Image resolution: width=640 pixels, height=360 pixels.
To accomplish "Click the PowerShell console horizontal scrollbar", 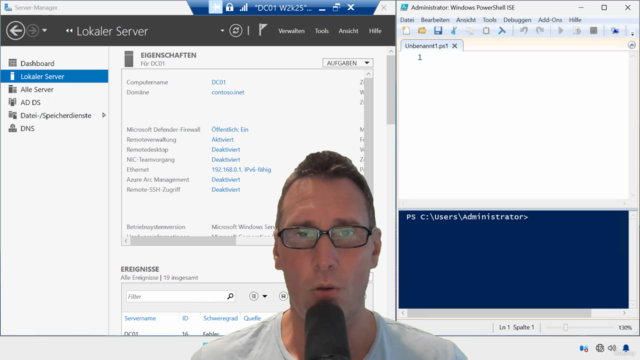I will [499, 313].
